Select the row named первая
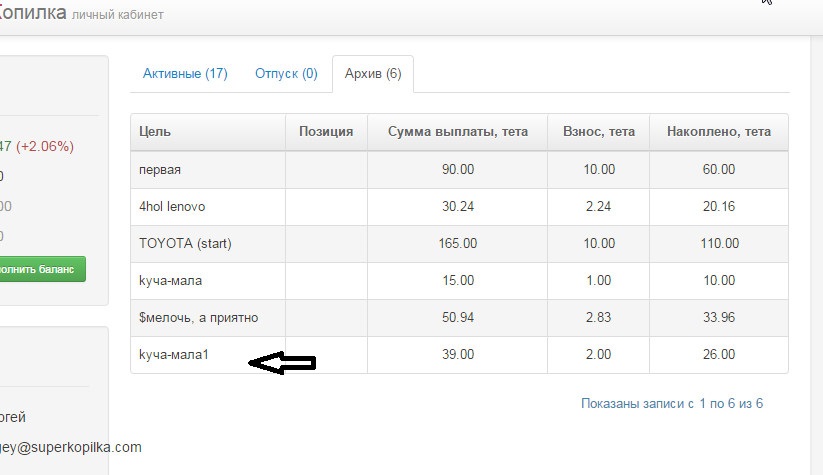 (x=459, y=170)
